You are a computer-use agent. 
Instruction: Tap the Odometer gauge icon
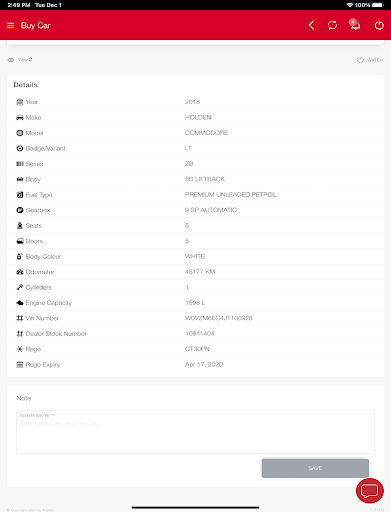point(20,272)
